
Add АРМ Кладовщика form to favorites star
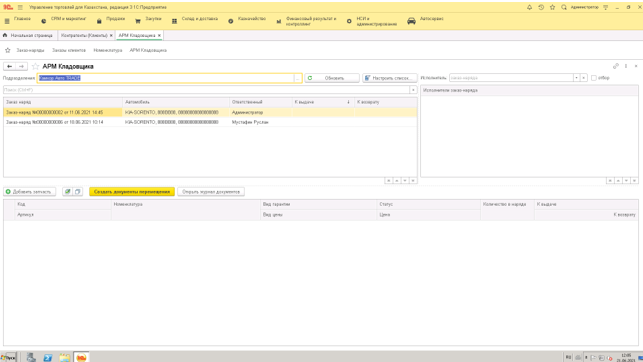point(35,66)
